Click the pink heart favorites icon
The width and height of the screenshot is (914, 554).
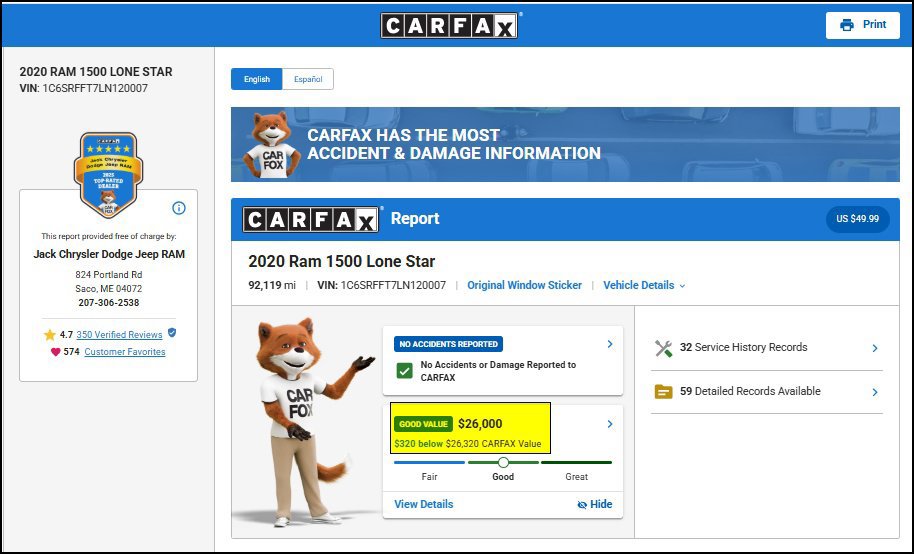[x=55, y=352]
